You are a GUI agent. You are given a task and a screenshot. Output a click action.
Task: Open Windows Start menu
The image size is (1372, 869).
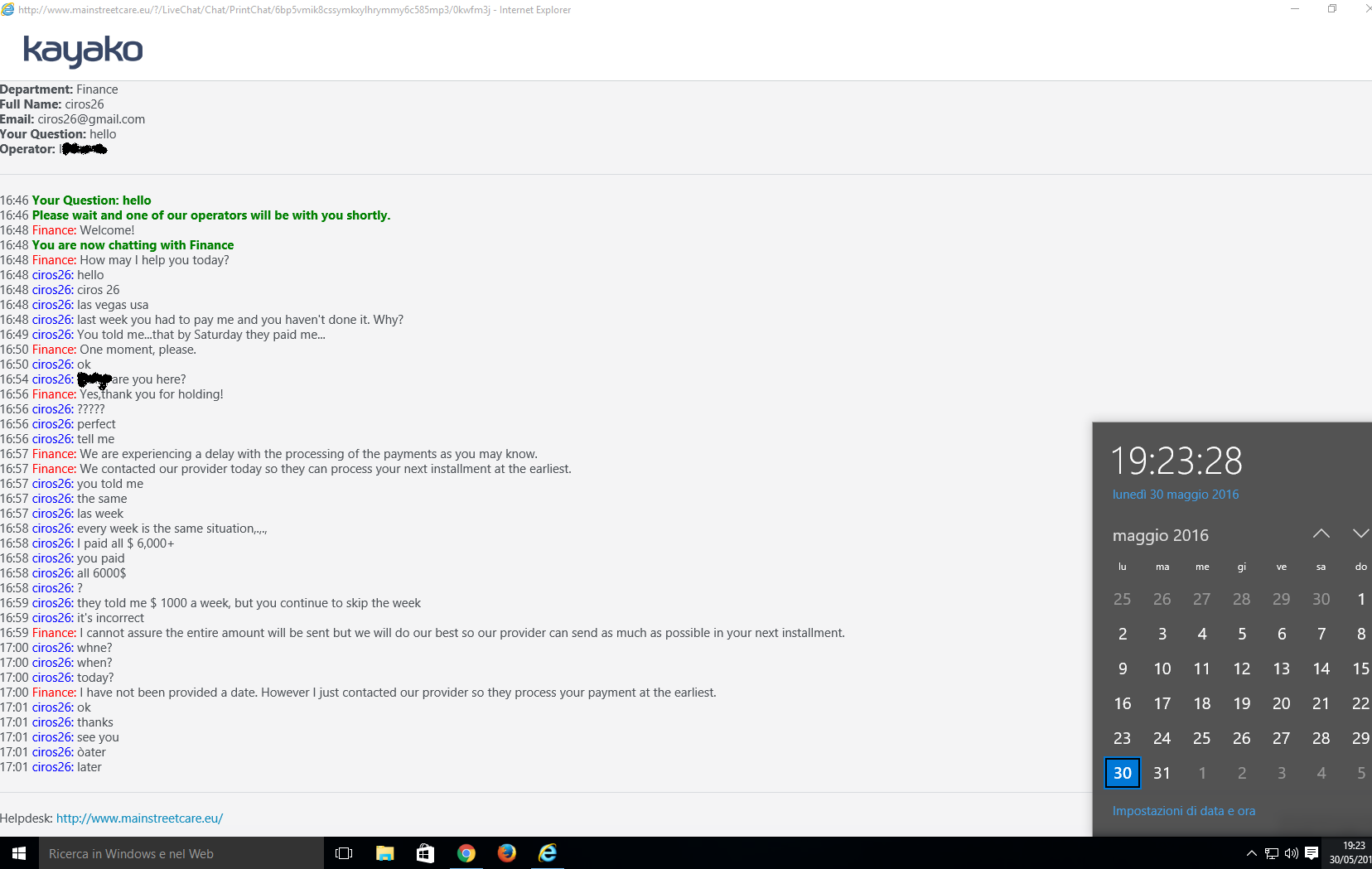coord(19,853)
